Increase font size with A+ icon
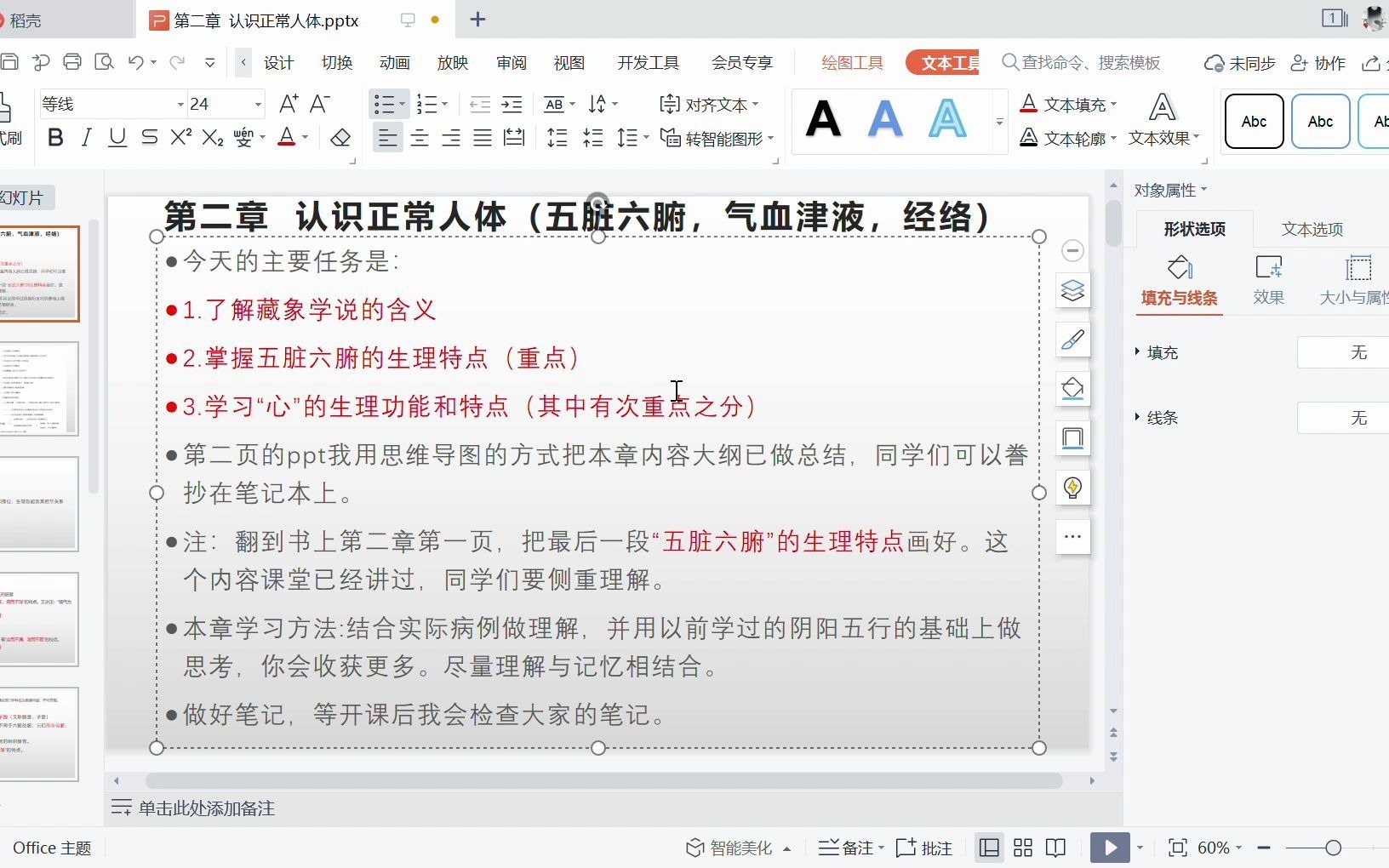Viewport: 1389px width, 868px height. pyautogui.click(x=289, y=104)
